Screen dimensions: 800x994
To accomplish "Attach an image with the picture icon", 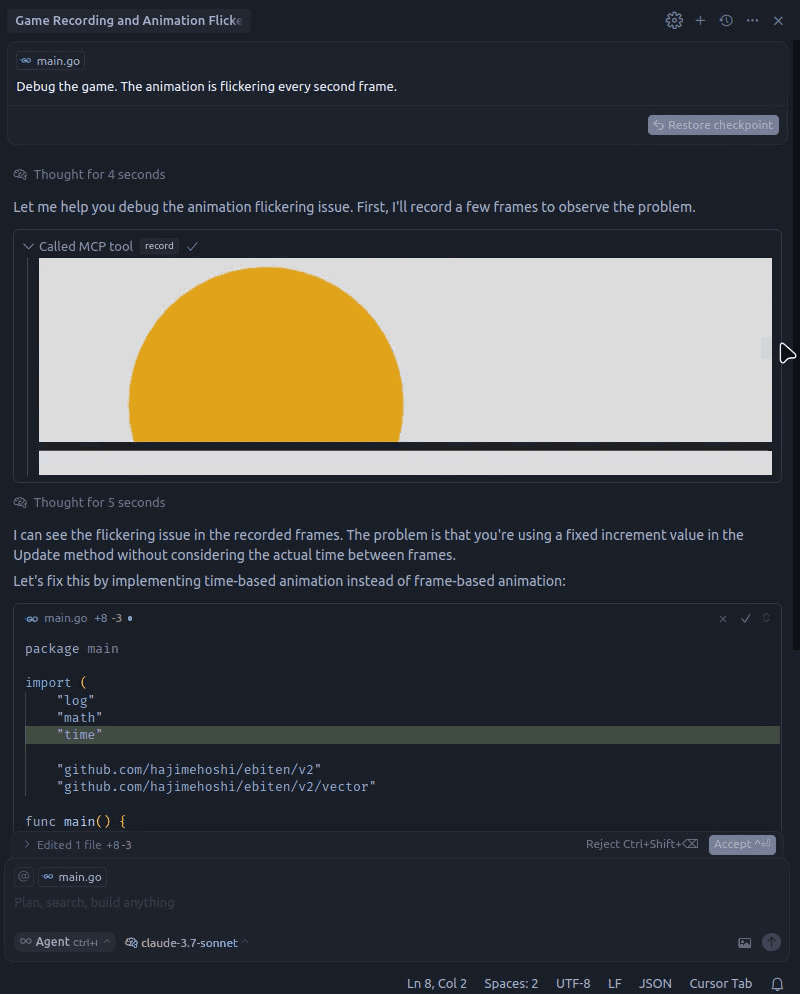I will click(x=745, y=943).
